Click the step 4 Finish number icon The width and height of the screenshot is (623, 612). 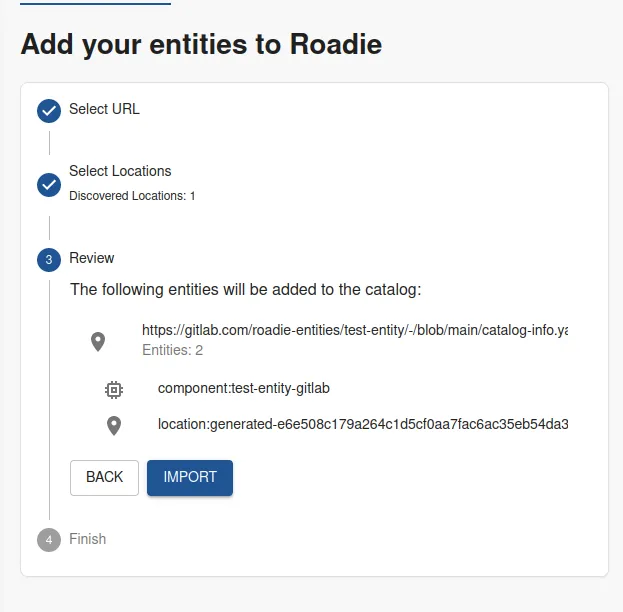[49, 540]
